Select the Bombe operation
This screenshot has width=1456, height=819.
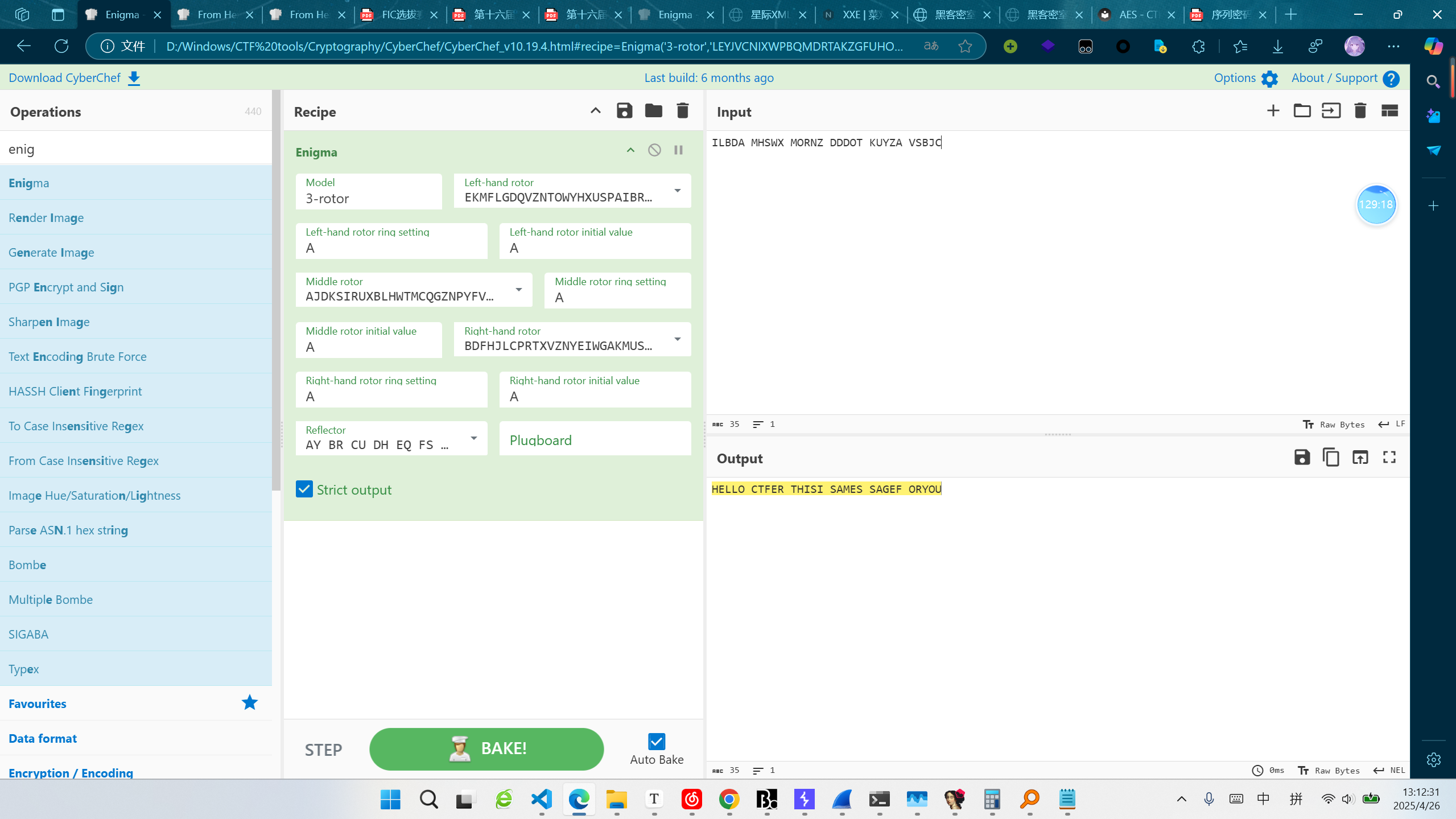[27, 565]
